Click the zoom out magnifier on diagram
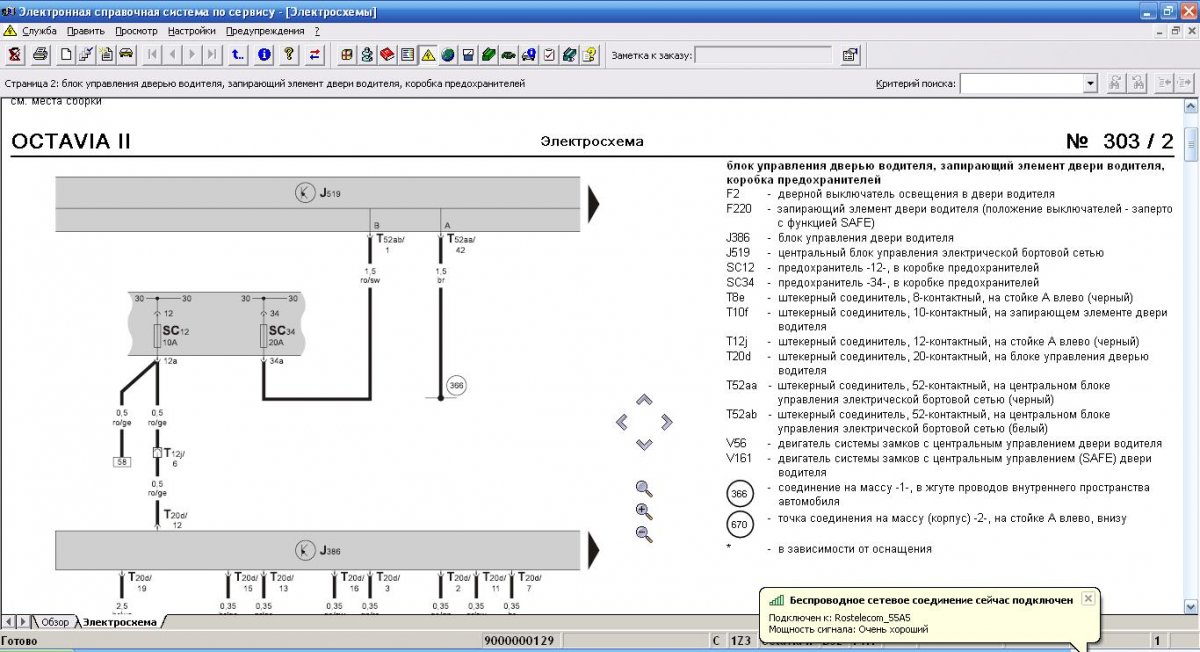1200x652 pixels. point(644,534)
